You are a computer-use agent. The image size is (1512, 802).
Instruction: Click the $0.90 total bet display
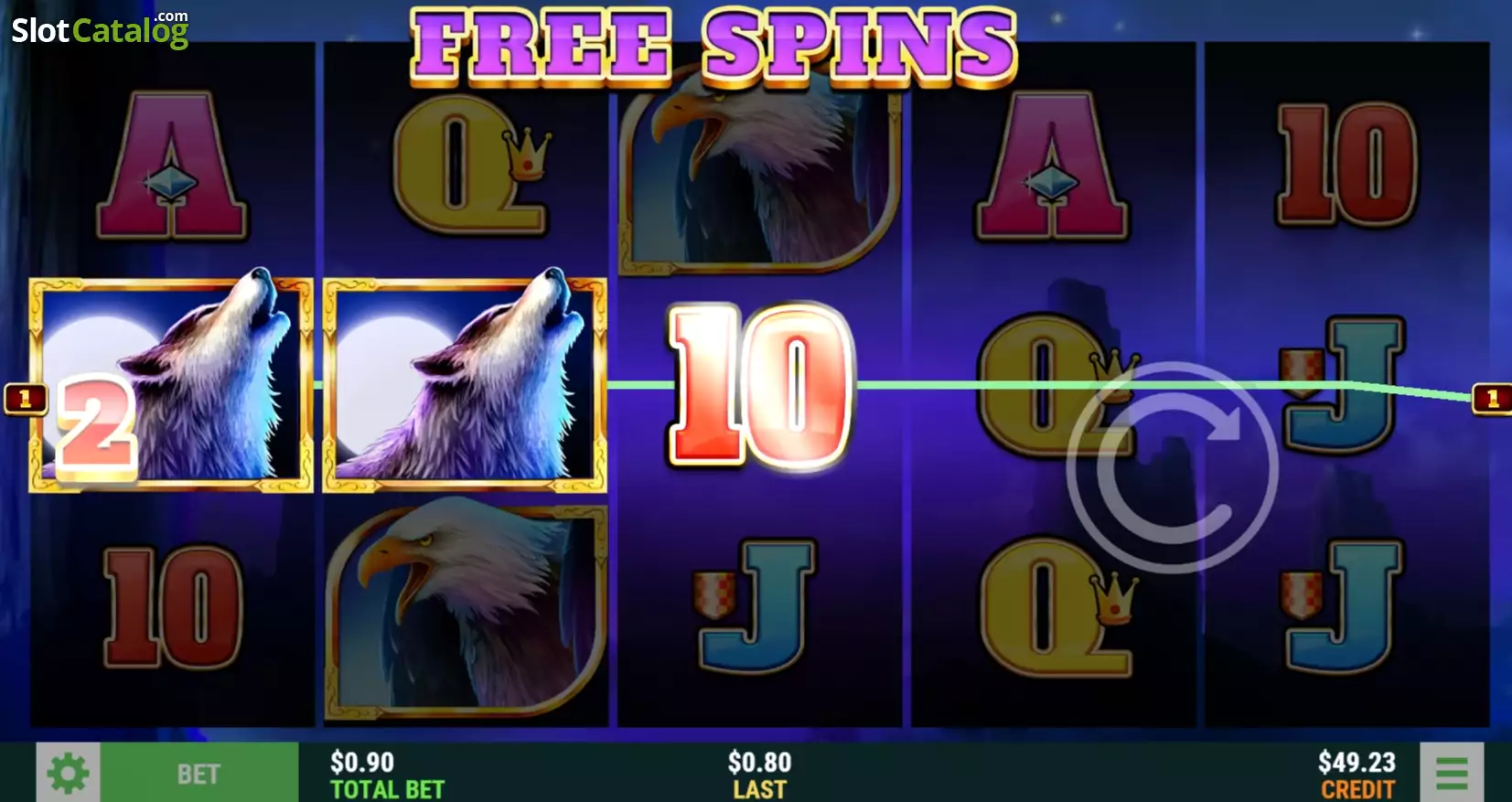click(387, 775)
